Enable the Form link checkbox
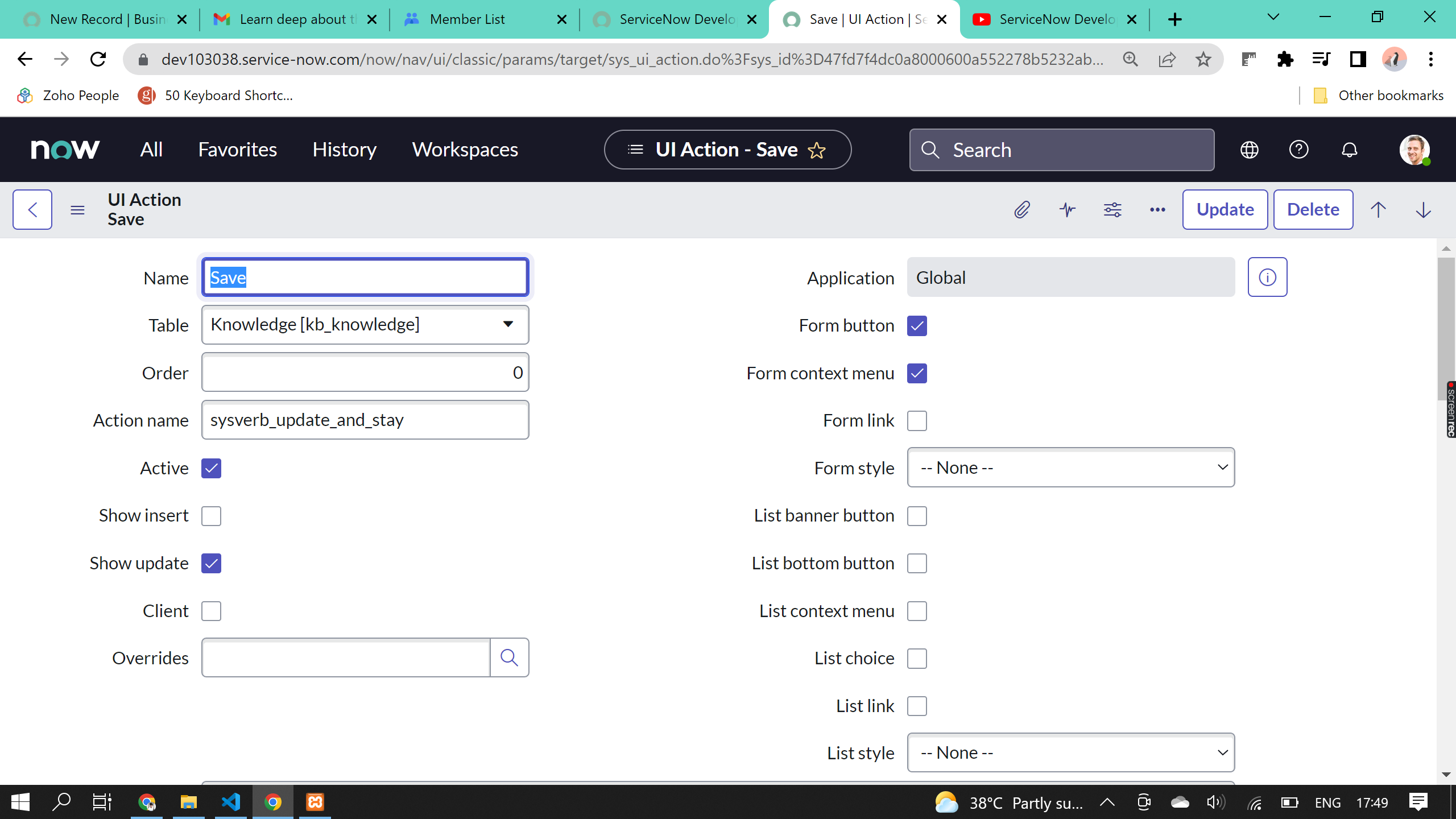The width and height of the screenshot is (1456, 819). (x=917, y=420)
